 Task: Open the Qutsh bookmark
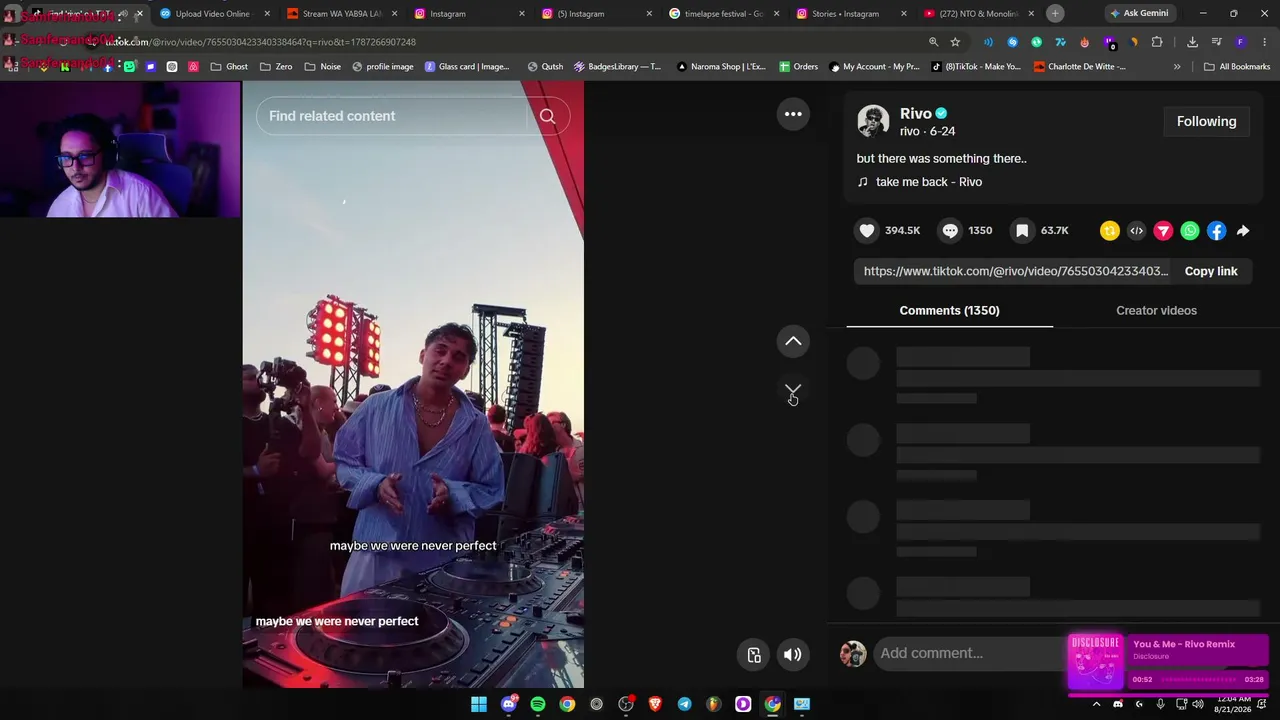tap(545, 67)
